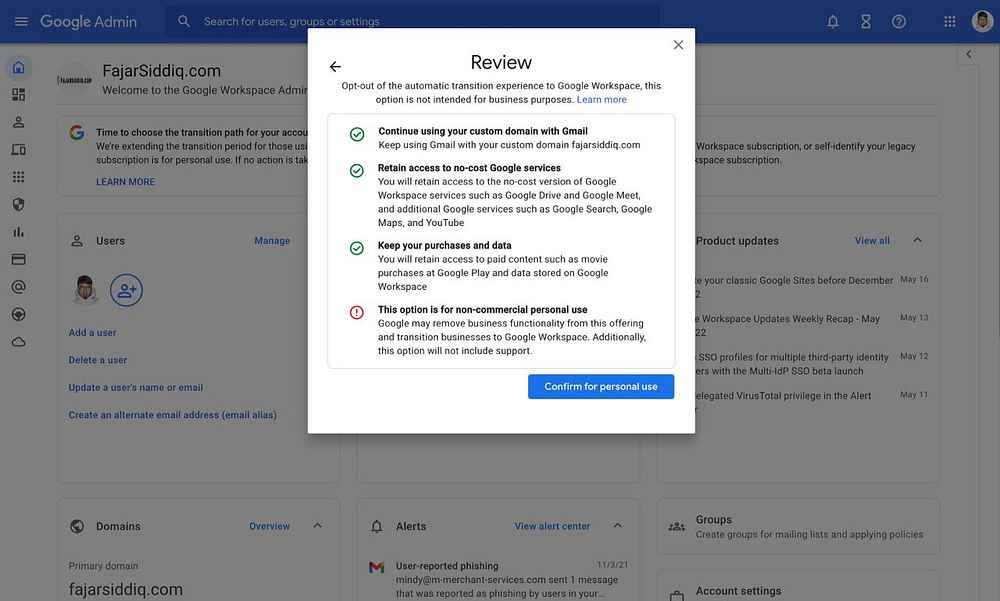Click the search magnifier icon

(184, 21)
